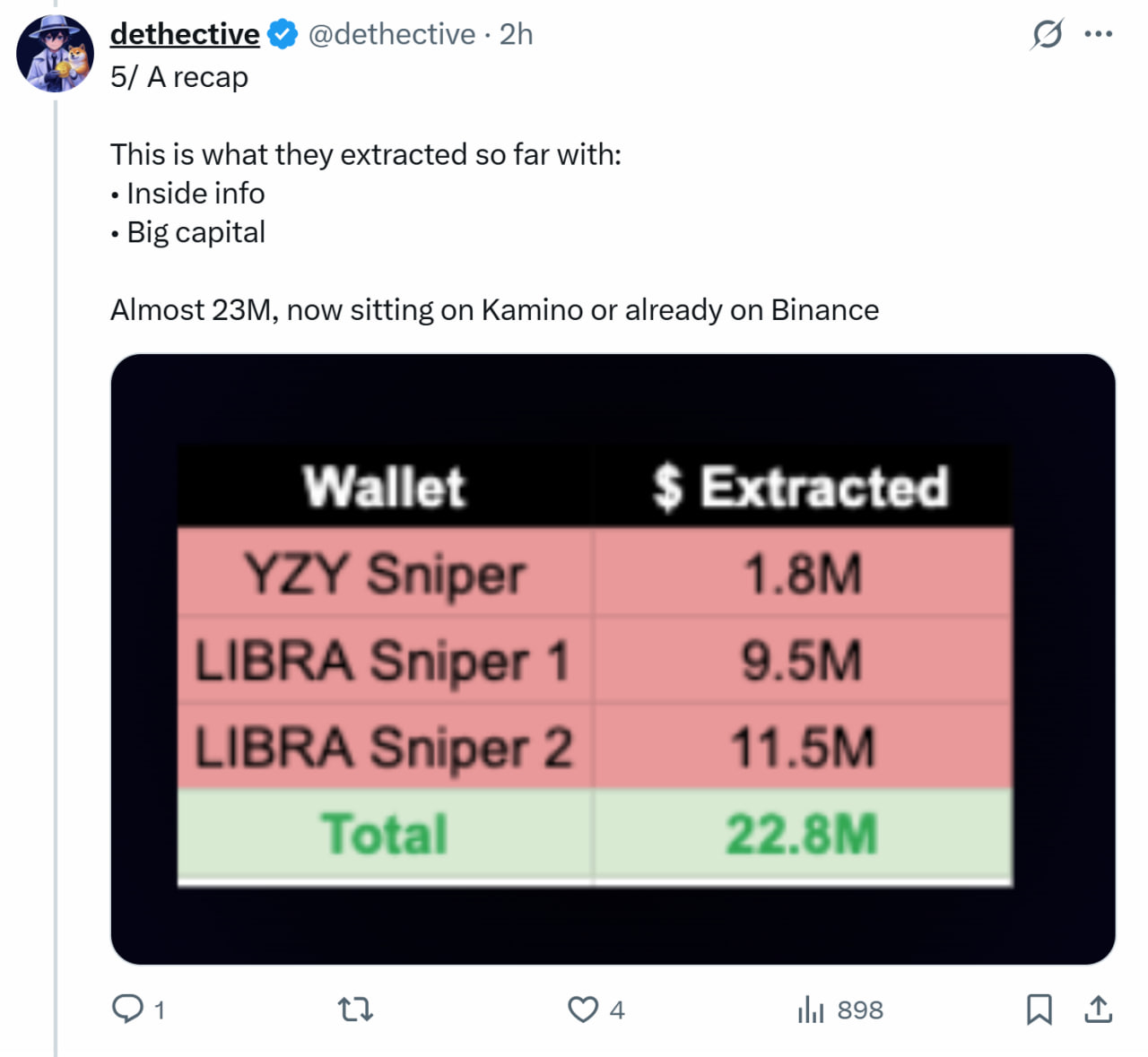This screenshot has height=1057, width=1148.
Task: Click the repost icon to retweet
Action: 353,1009
